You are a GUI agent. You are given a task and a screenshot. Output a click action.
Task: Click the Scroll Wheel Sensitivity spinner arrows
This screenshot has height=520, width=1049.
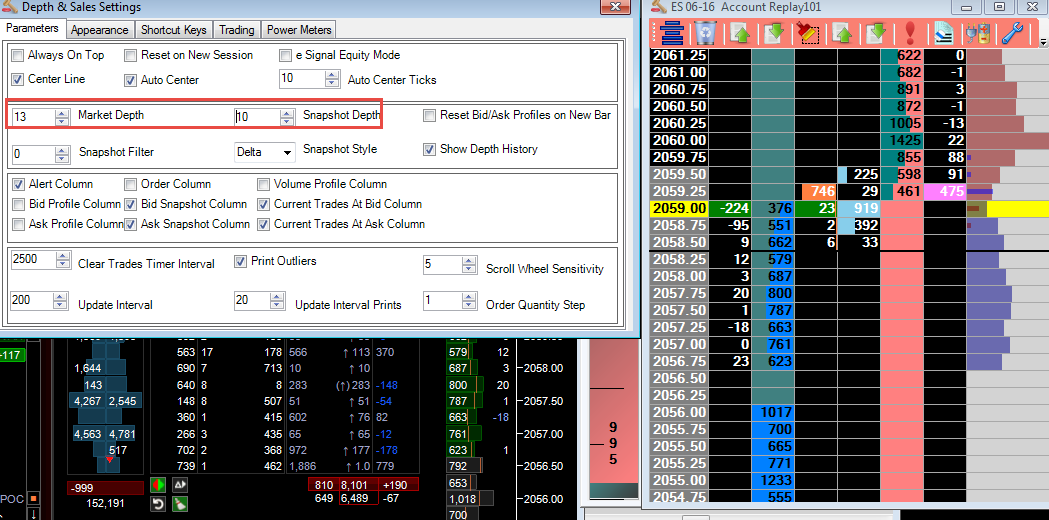coord(468,264)
